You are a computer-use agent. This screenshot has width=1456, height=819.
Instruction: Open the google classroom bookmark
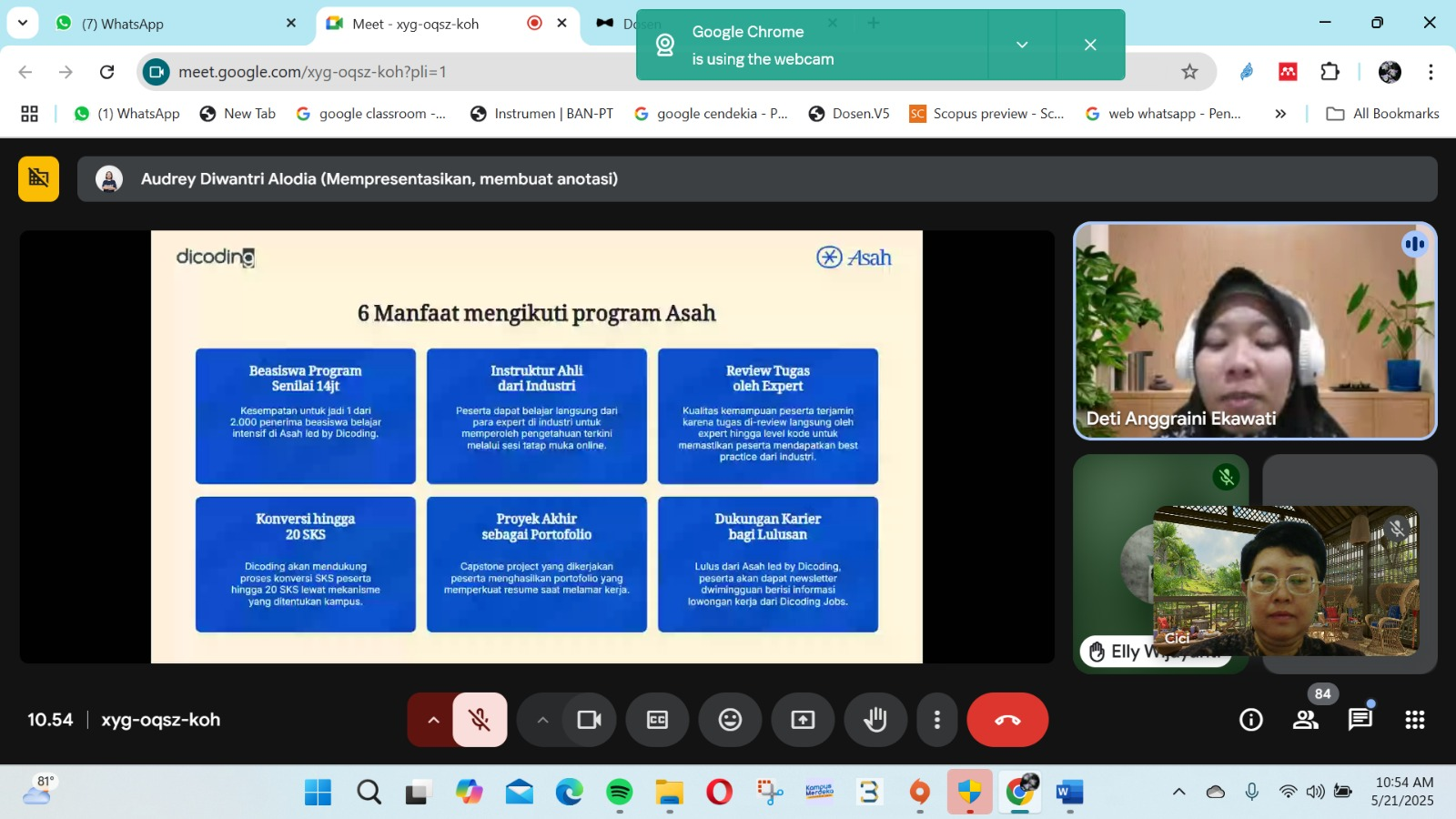pos(371,114)
